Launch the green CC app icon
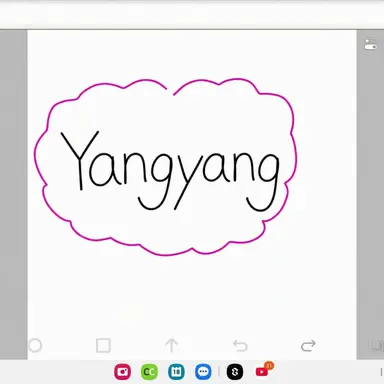The height and width of the screenshot is (384, 384). [x=149, y=372]
